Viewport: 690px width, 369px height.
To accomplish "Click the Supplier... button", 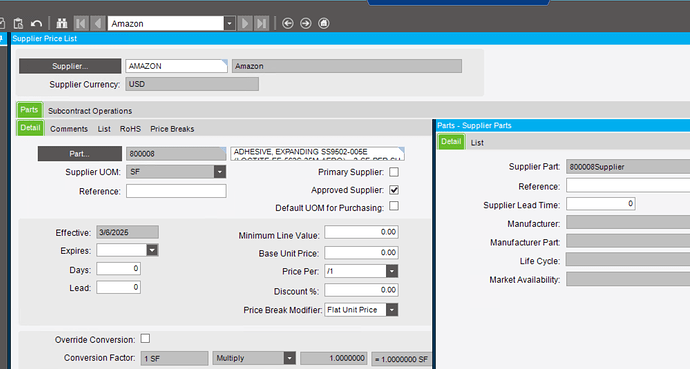I will [x=70, y=66].
